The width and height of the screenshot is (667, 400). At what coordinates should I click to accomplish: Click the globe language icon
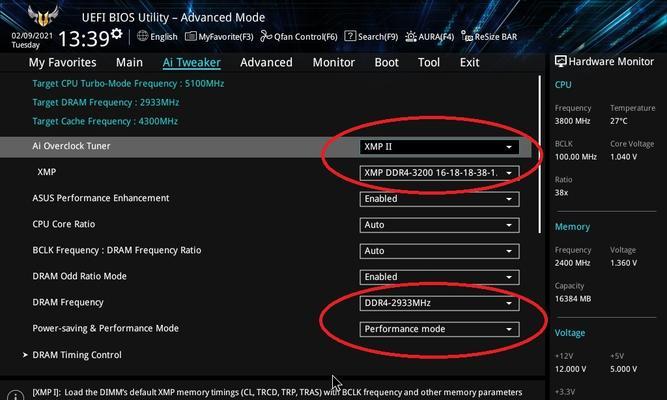(x=143, y=36)
